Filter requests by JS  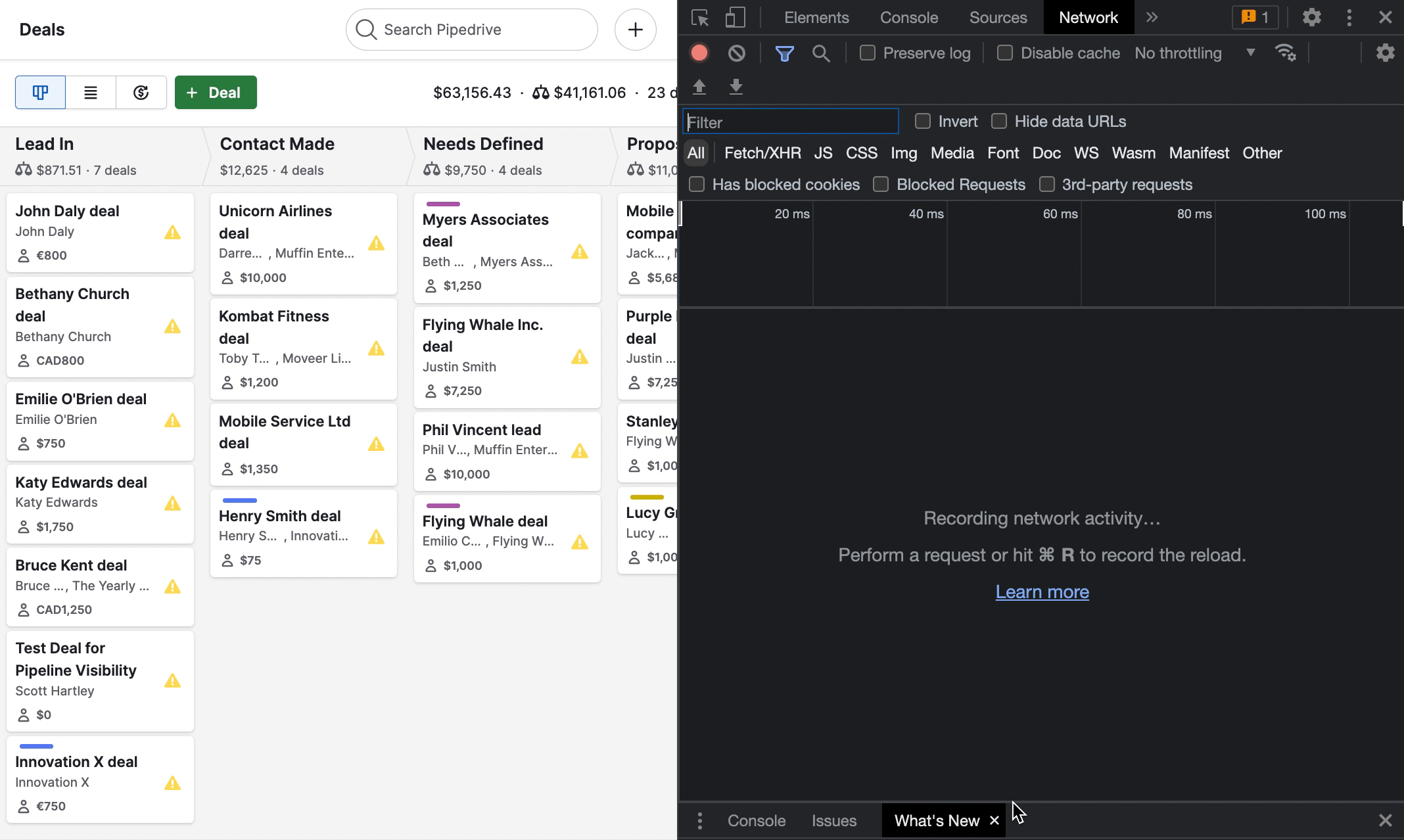823,153
